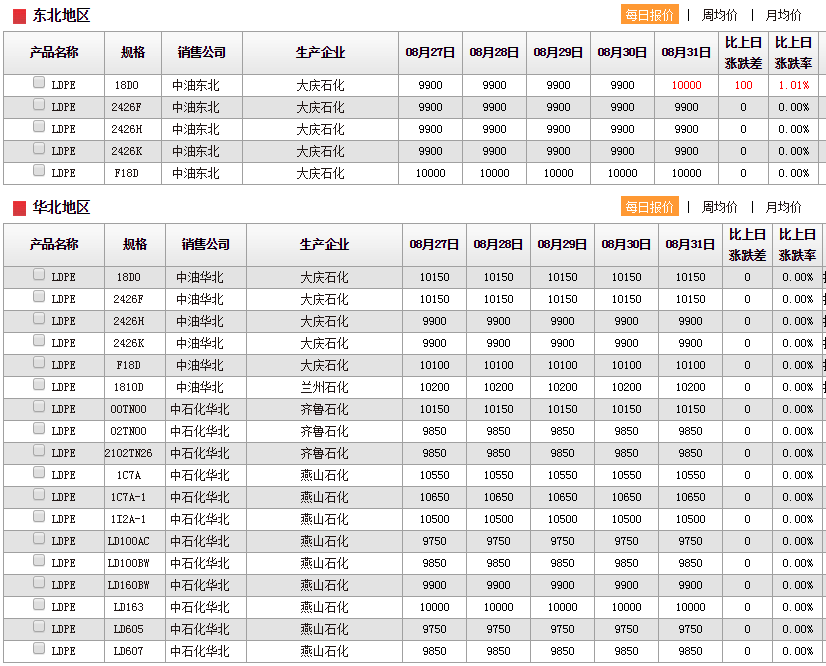Click 中石化华北 in the LD607 row
Screen dimensions: 826x666
coord(200,651)
